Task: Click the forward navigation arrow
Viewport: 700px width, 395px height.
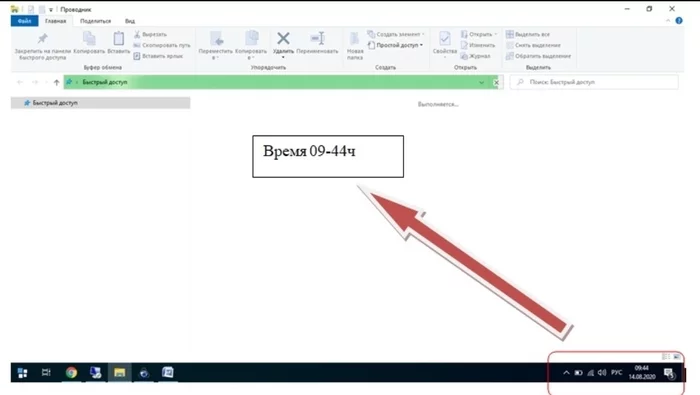Action: 35,82
